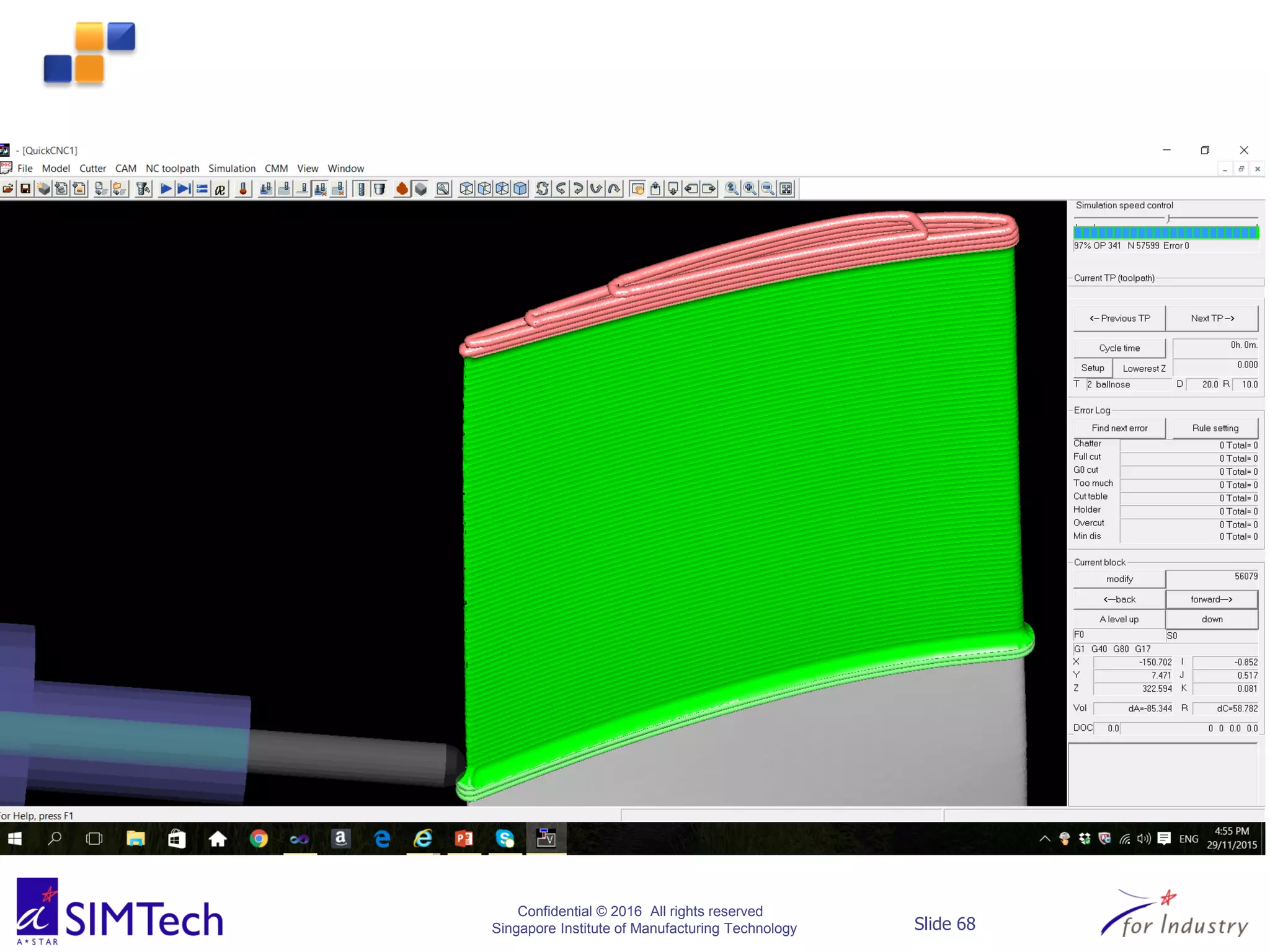Click the Save floppy disk icon
This screenshot has height=952, width=1270.
click(25, 188)
